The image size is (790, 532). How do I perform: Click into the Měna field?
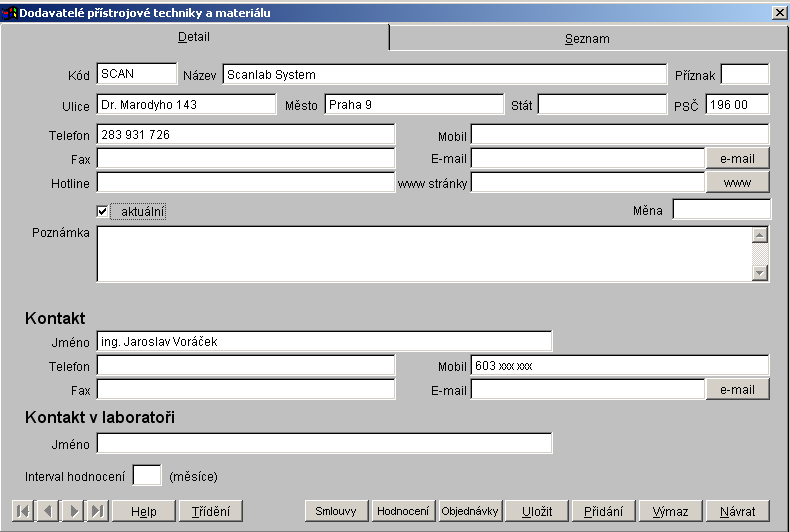tap(721, 209)
